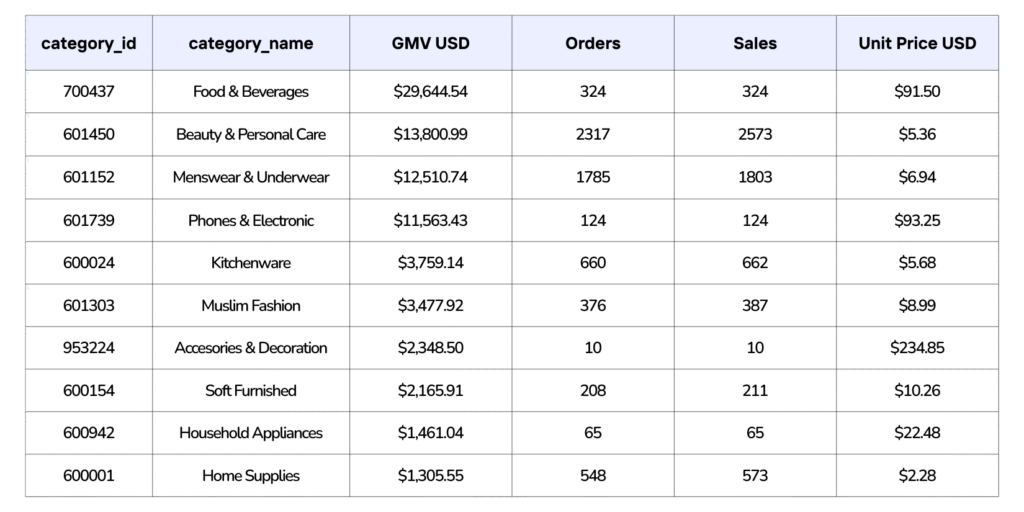Click the Kitchenware category name

(x=251, y=263)
